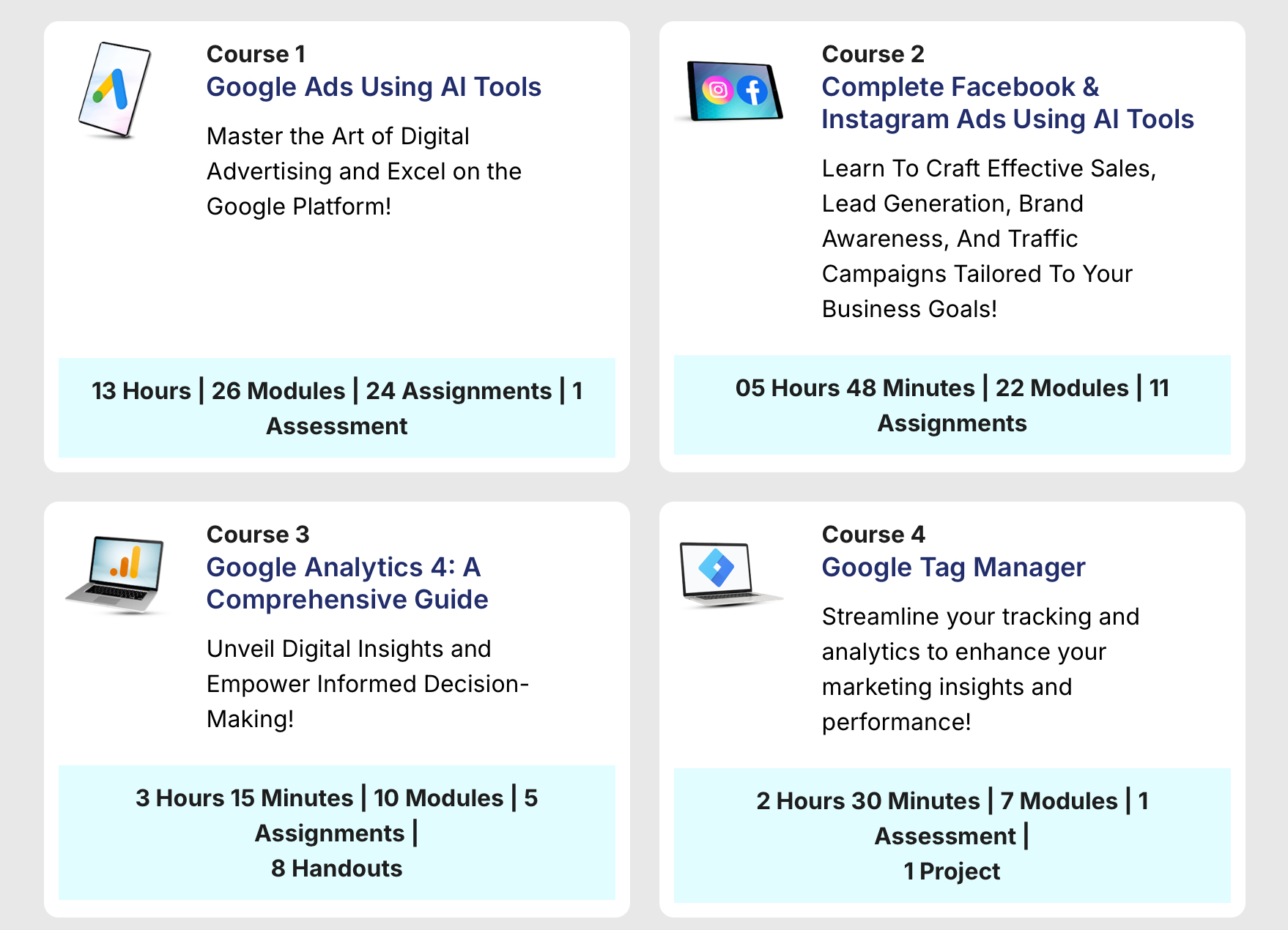Screen dimensions: 1288x930
Task: Click the Google Analytics laptop icon
Action: click(x=117, y=575)
